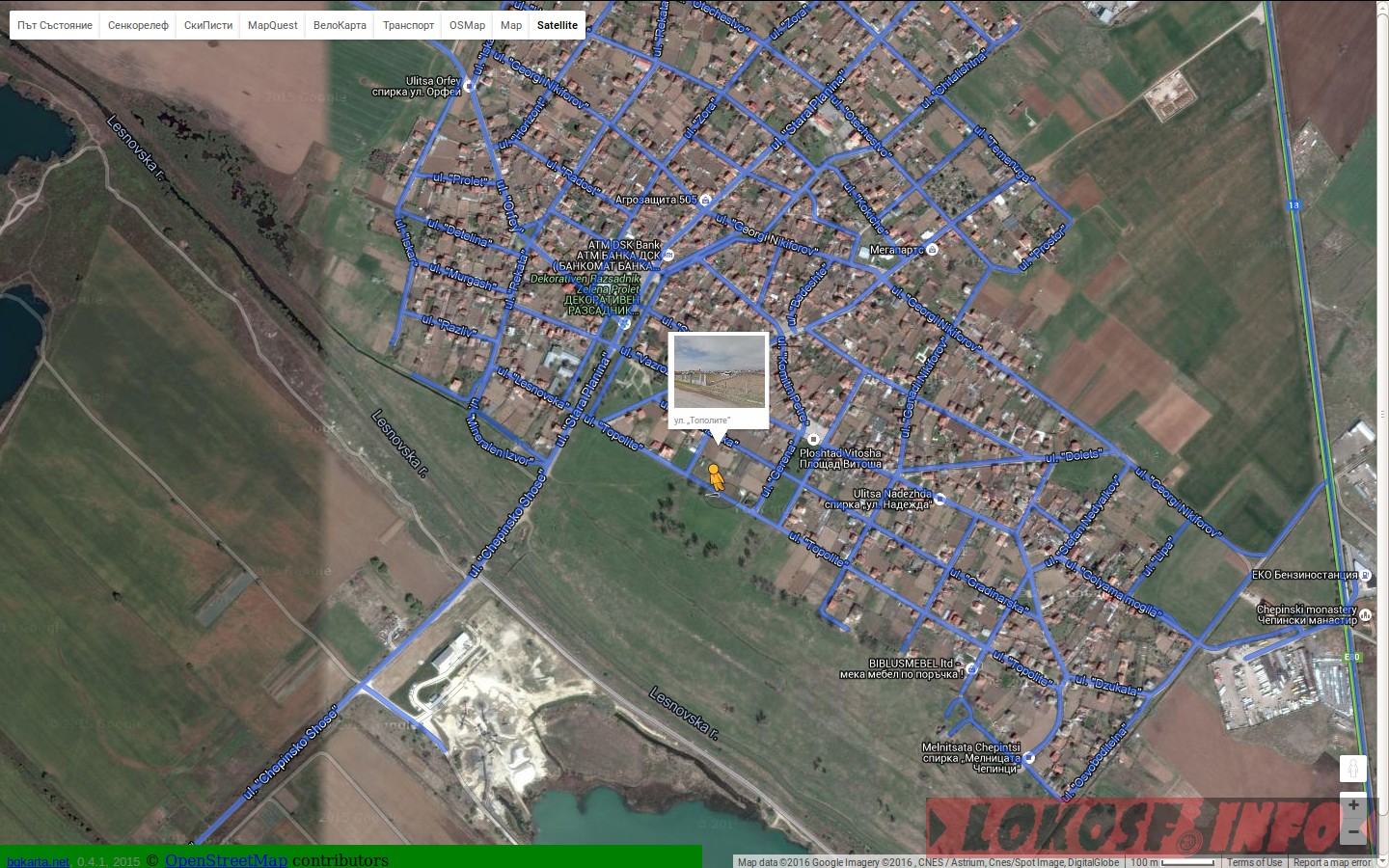
Task: Choose the Транспорт map layer
Action: click(x=408, y=25)
